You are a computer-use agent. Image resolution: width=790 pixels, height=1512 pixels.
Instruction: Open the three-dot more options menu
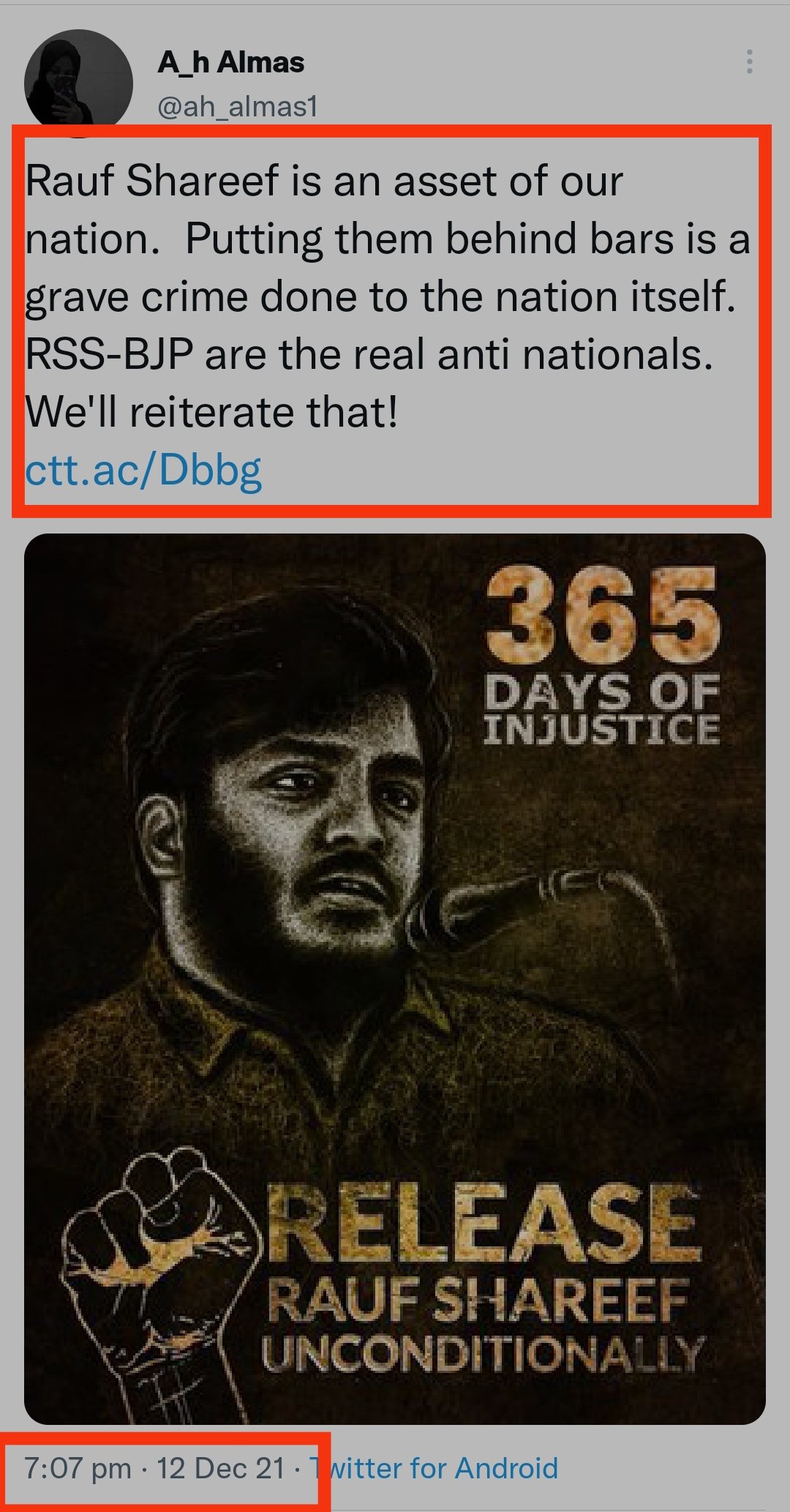coord(749,62)
